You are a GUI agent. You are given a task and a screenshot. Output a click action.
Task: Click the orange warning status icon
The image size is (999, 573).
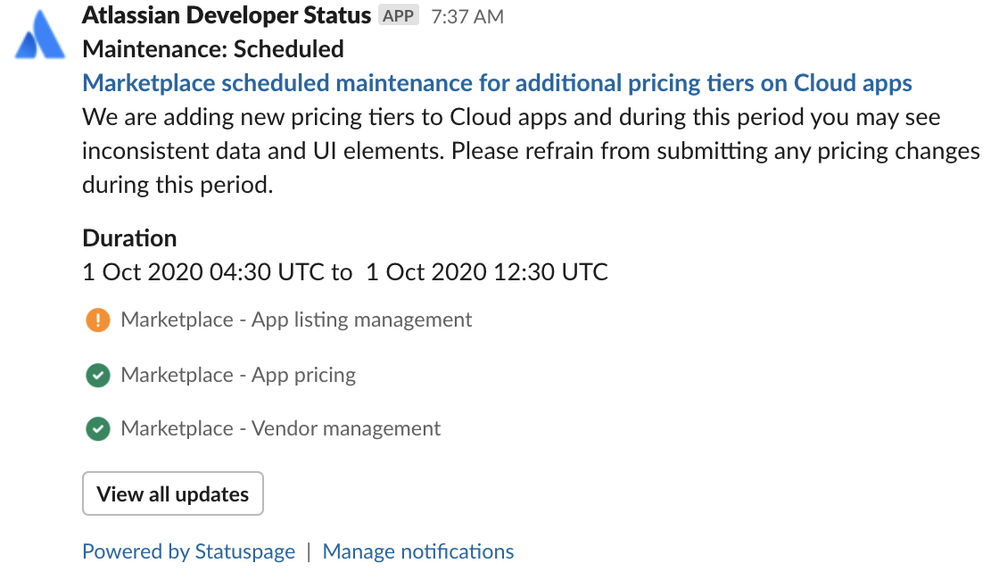click(97, 320)
